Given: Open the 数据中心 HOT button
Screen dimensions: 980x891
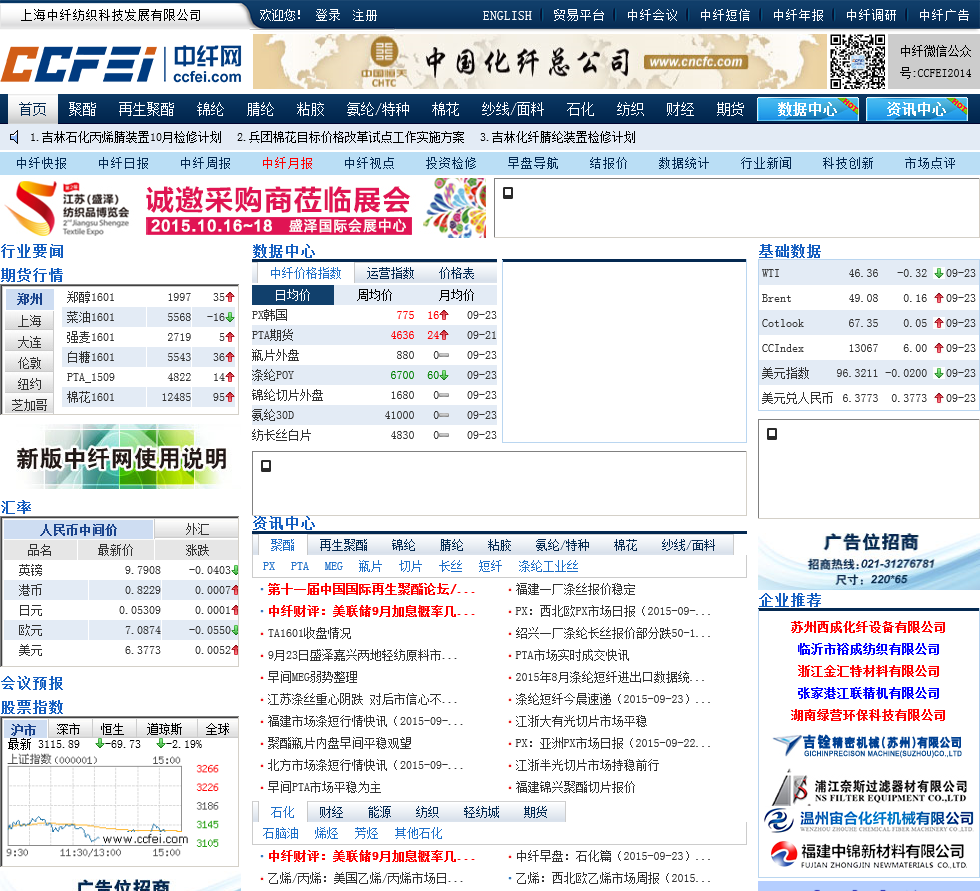Looking at the screenshot, I should (808, 109).
